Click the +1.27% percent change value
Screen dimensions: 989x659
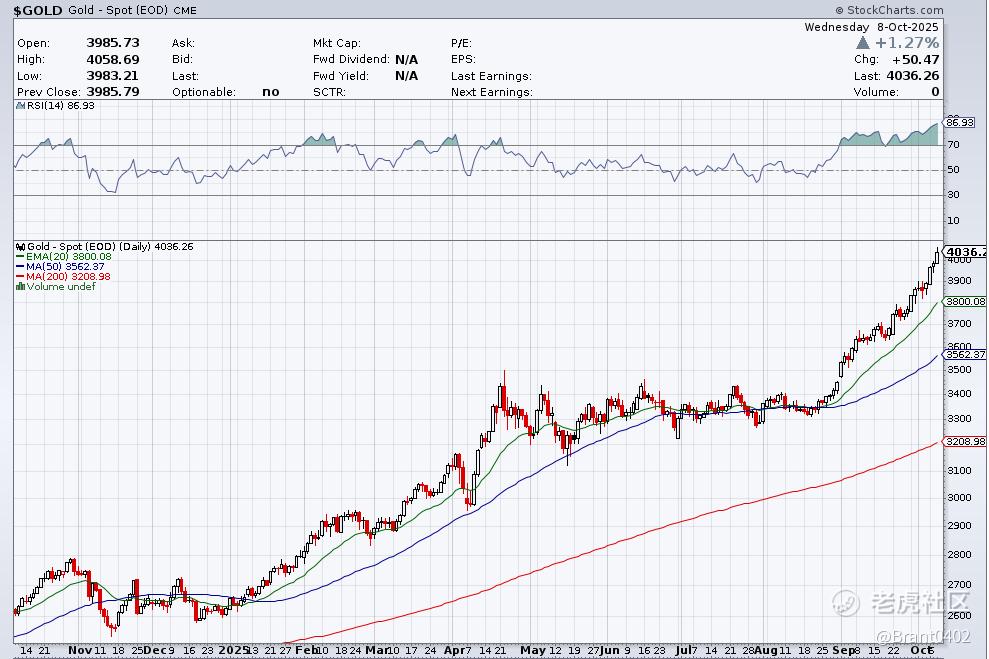pos(907,43)
